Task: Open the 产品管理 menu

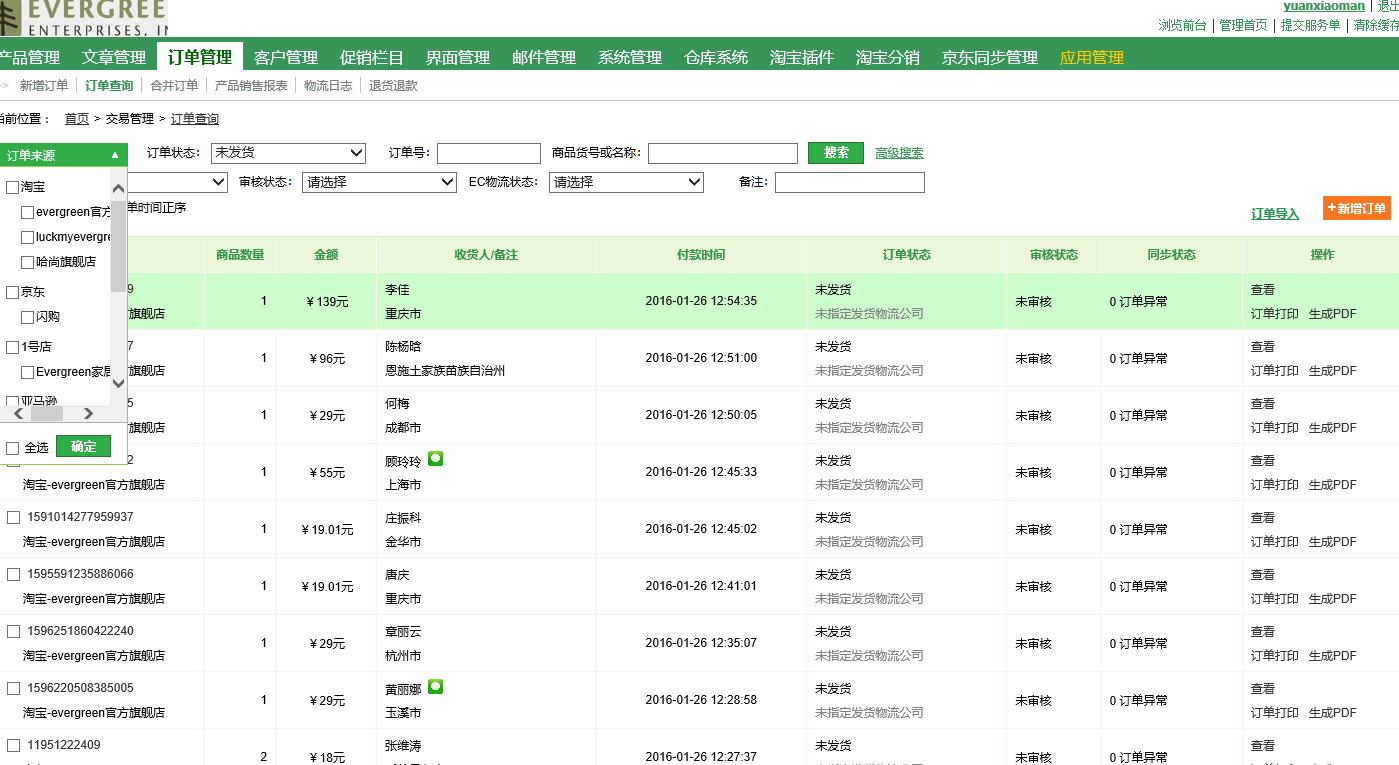Action: tap(28, 58)
